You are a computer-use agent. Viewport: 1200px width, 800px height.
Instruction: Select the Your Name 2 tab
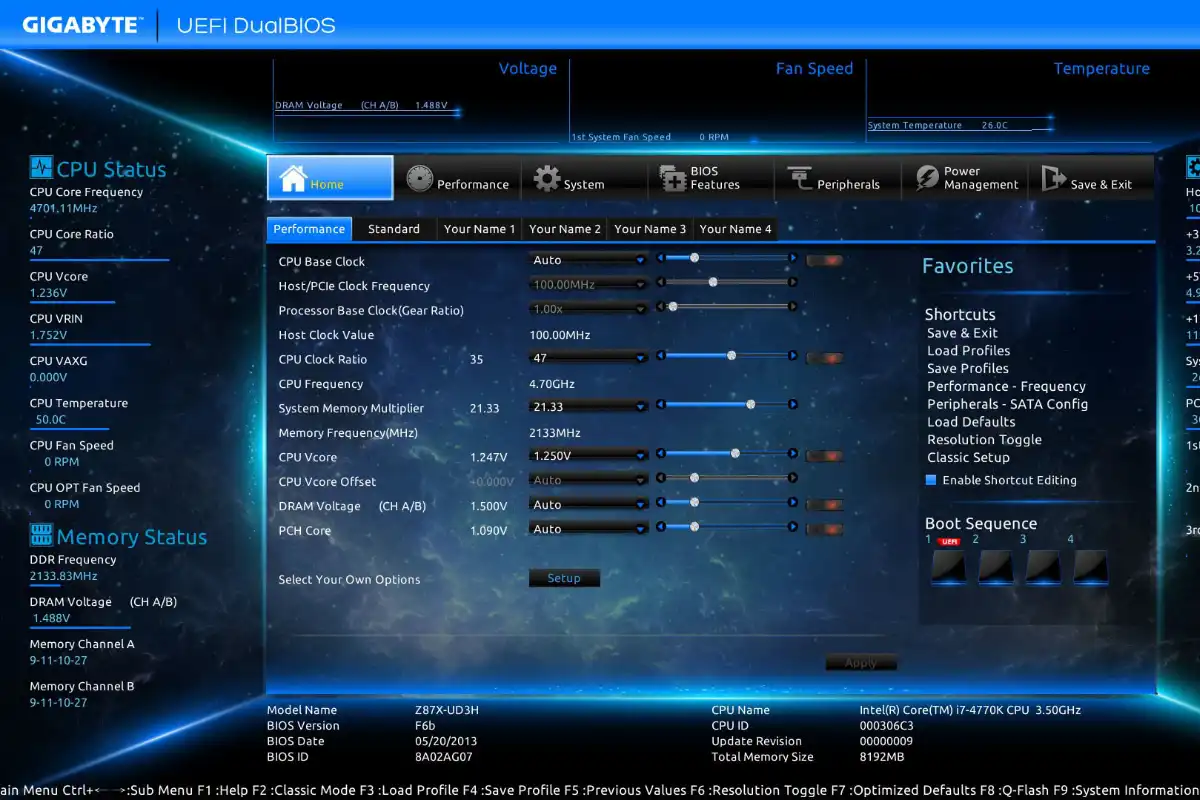pos(564,229)
